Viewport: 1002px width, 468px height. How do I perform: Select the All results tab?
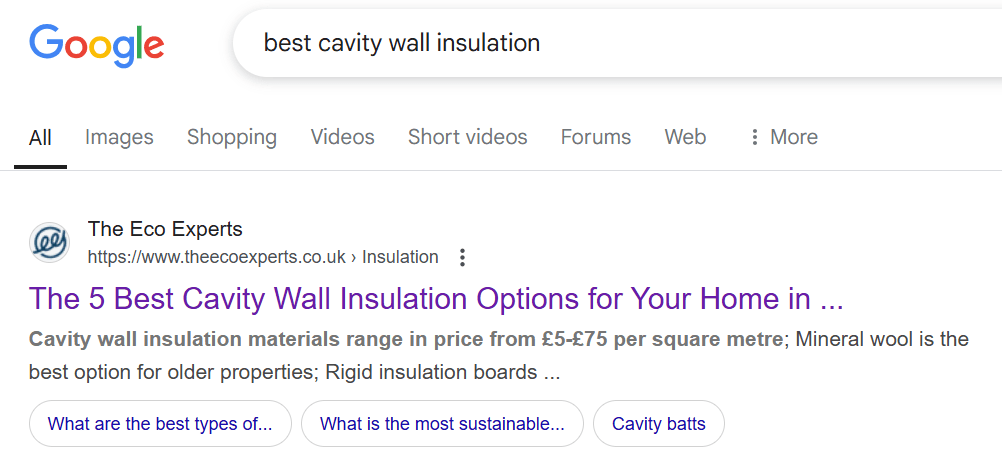pos(40,137)
